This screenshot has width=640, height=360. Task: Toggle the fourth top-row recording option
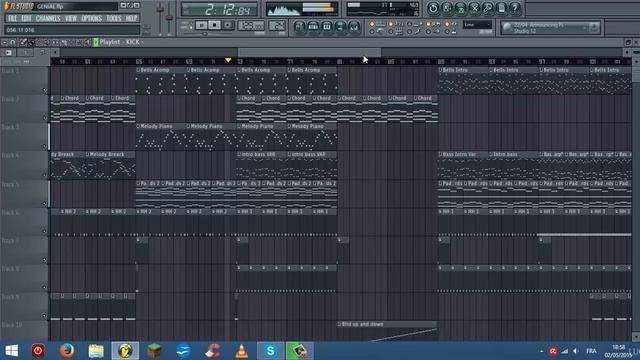coord(428,24)
